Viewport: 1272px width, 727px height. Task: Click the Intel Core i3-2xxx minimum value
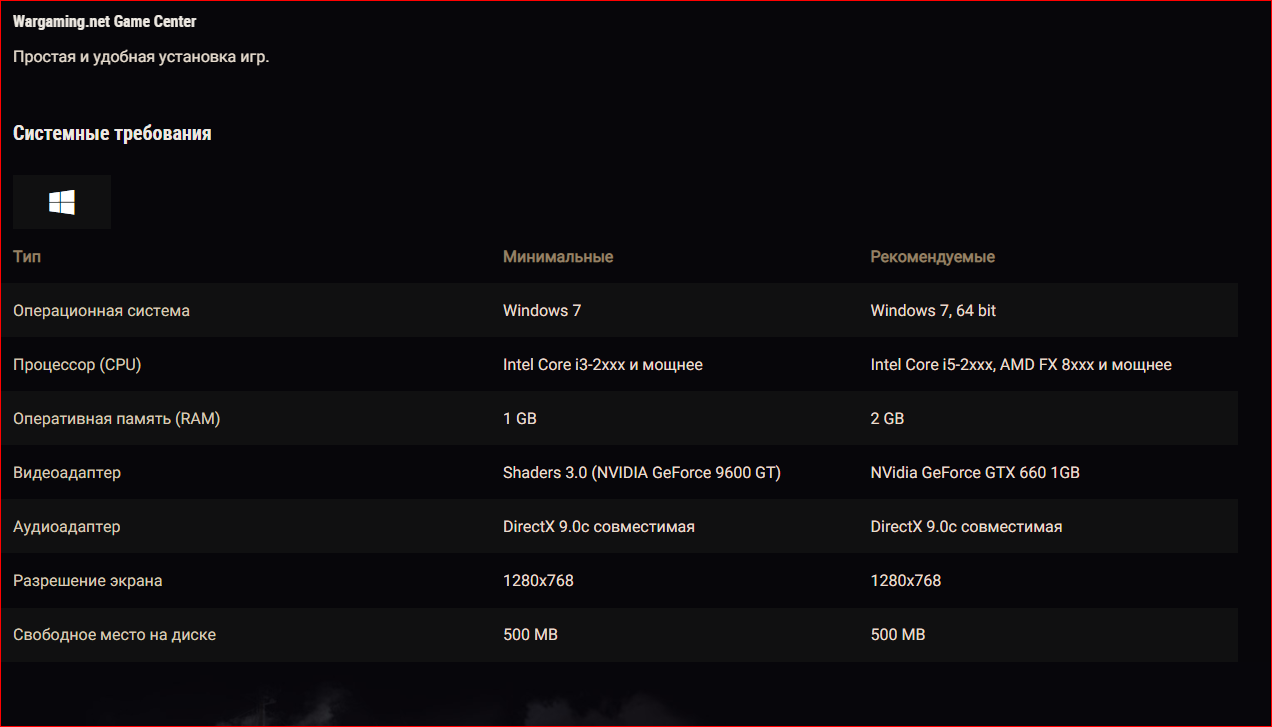[603, 365]
